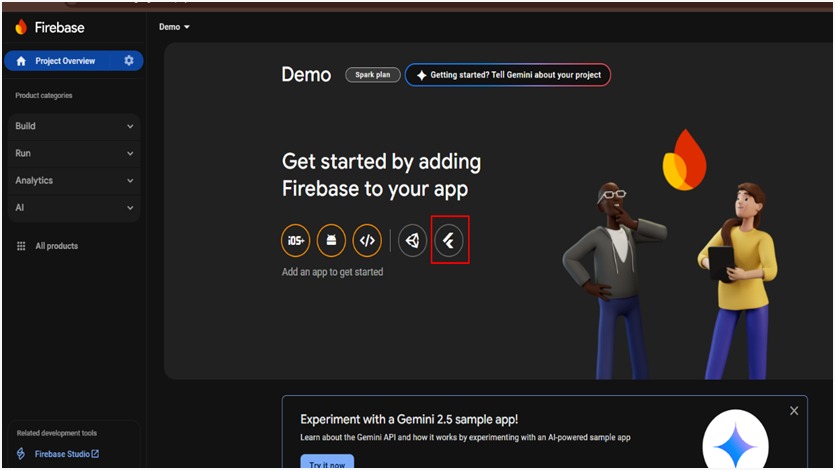Expand the Build category
Viewport: 835px width, 470px height.
point(74,126)
